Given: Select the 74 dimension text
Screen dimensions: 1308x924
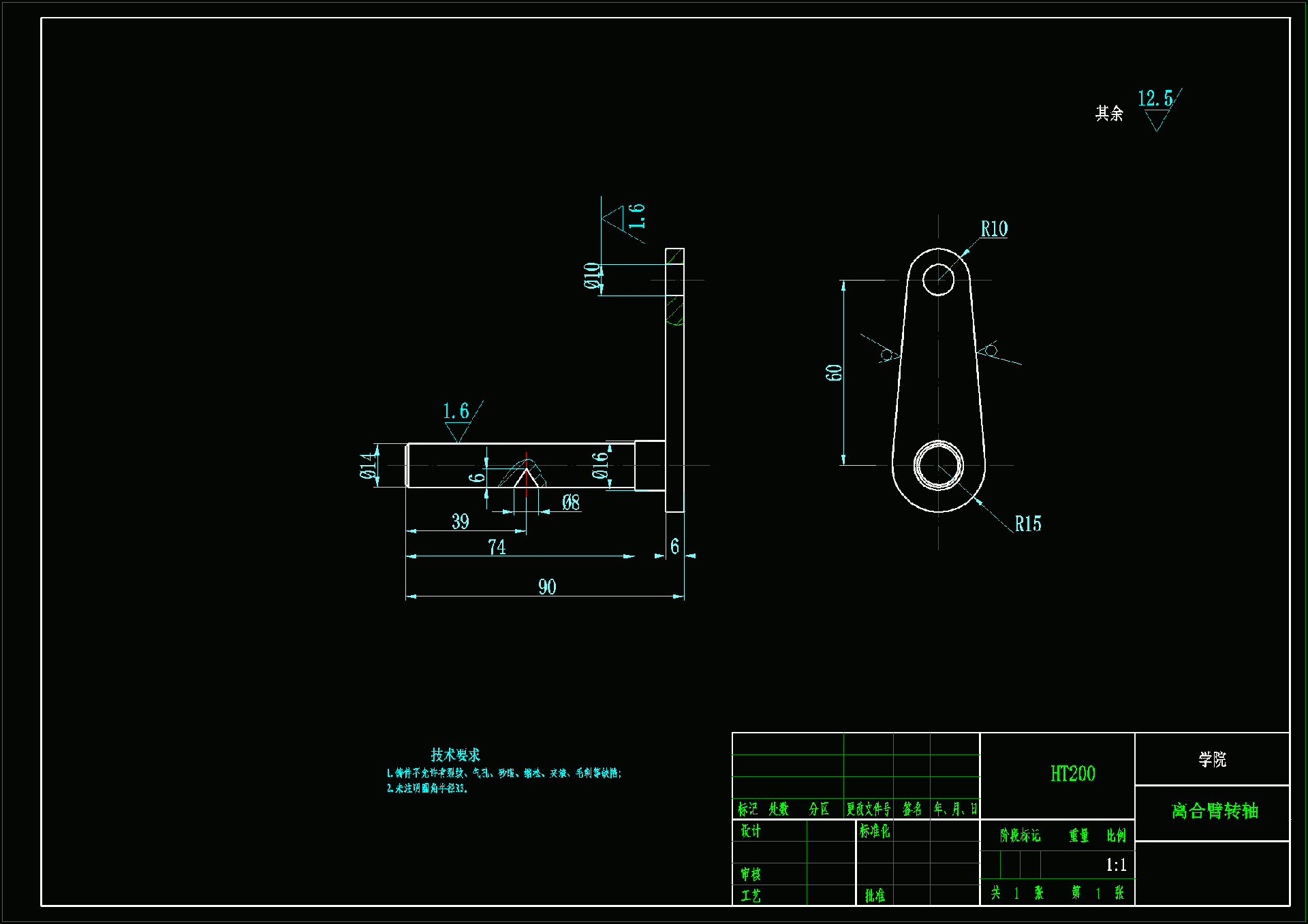Looking at the screenshot, I should pyautogui.click(x=497, y=547).
